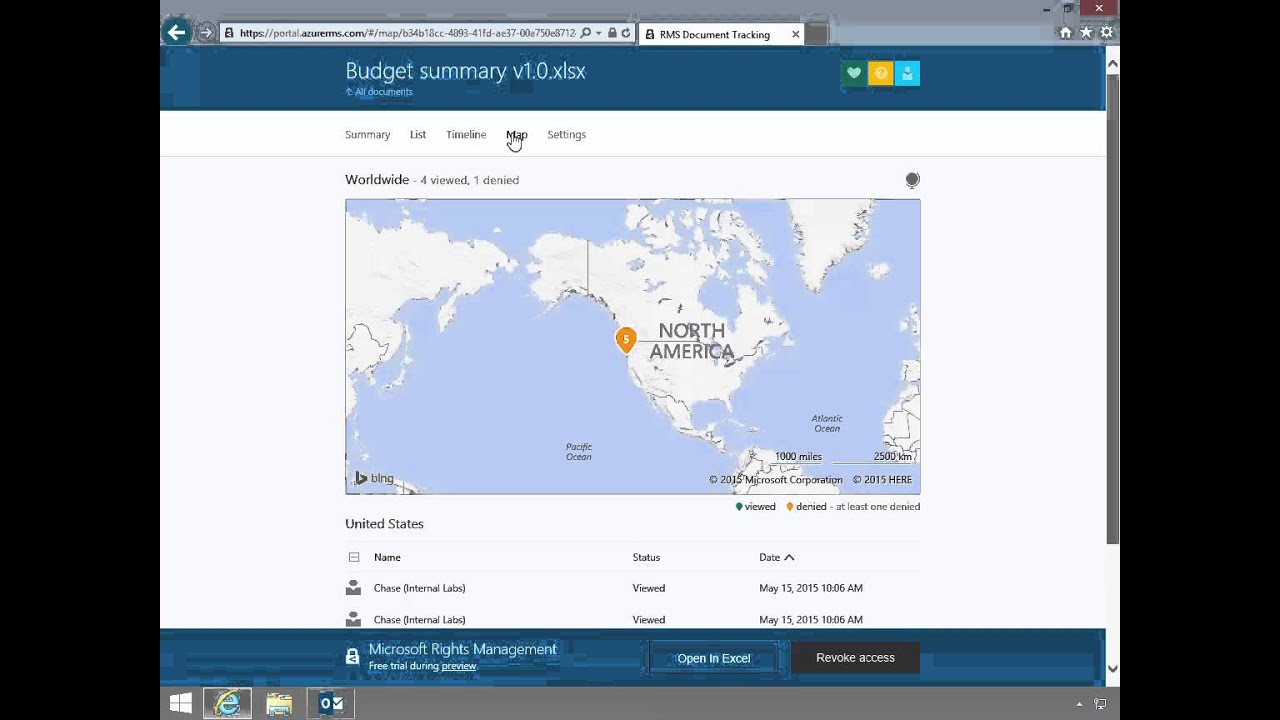Open Internet Explorer tools gear
1280x720 pixels.
click(1106, 33)
